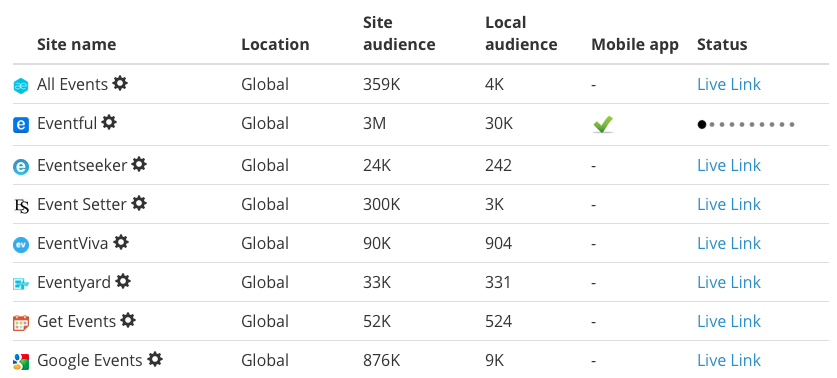Open the Event Setter gear settings
Screen dimensions: 837x378
click(139, 203)
